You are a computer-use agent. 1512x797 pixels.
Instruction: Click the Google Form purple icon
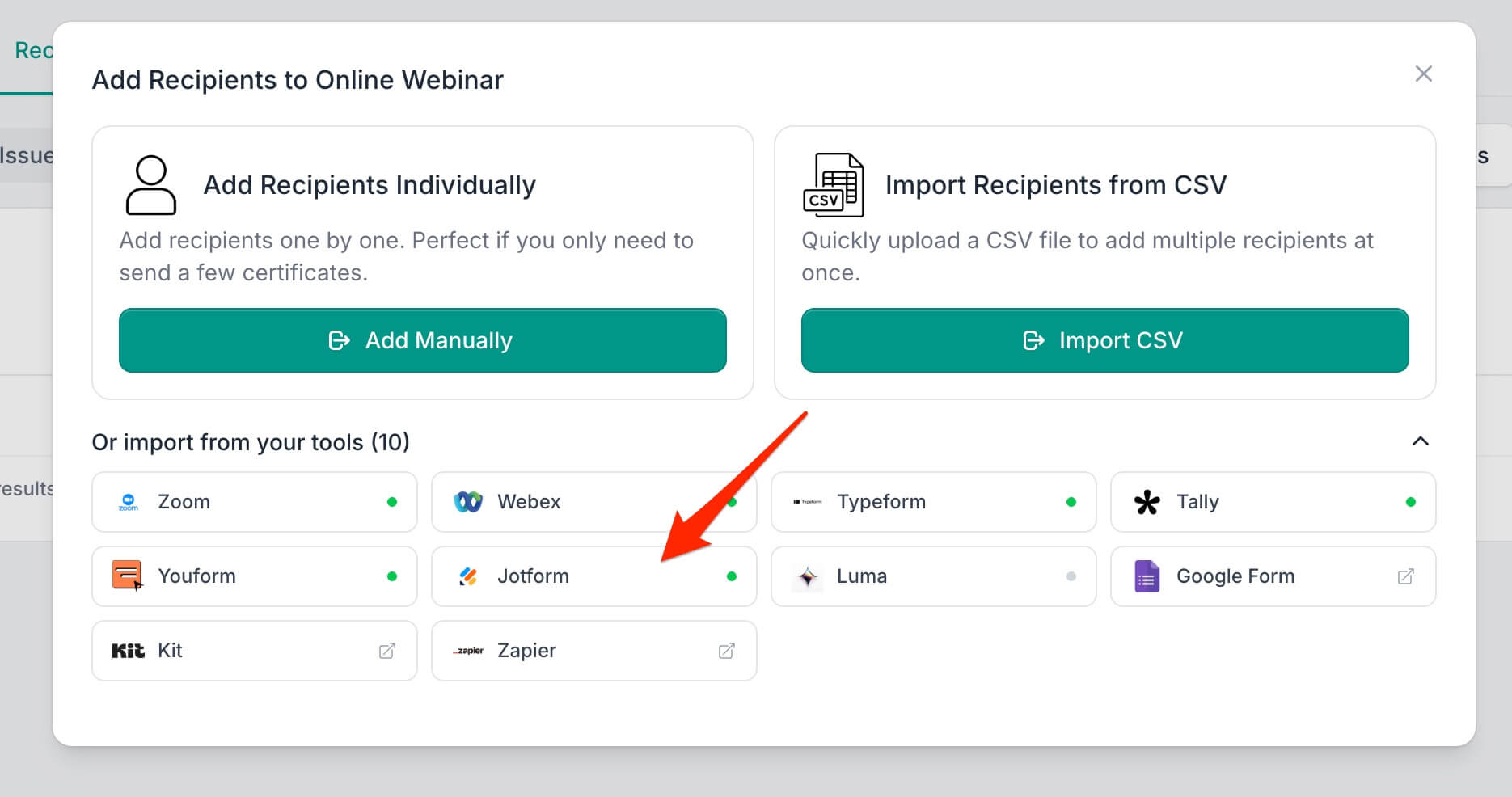point(1147,576)
